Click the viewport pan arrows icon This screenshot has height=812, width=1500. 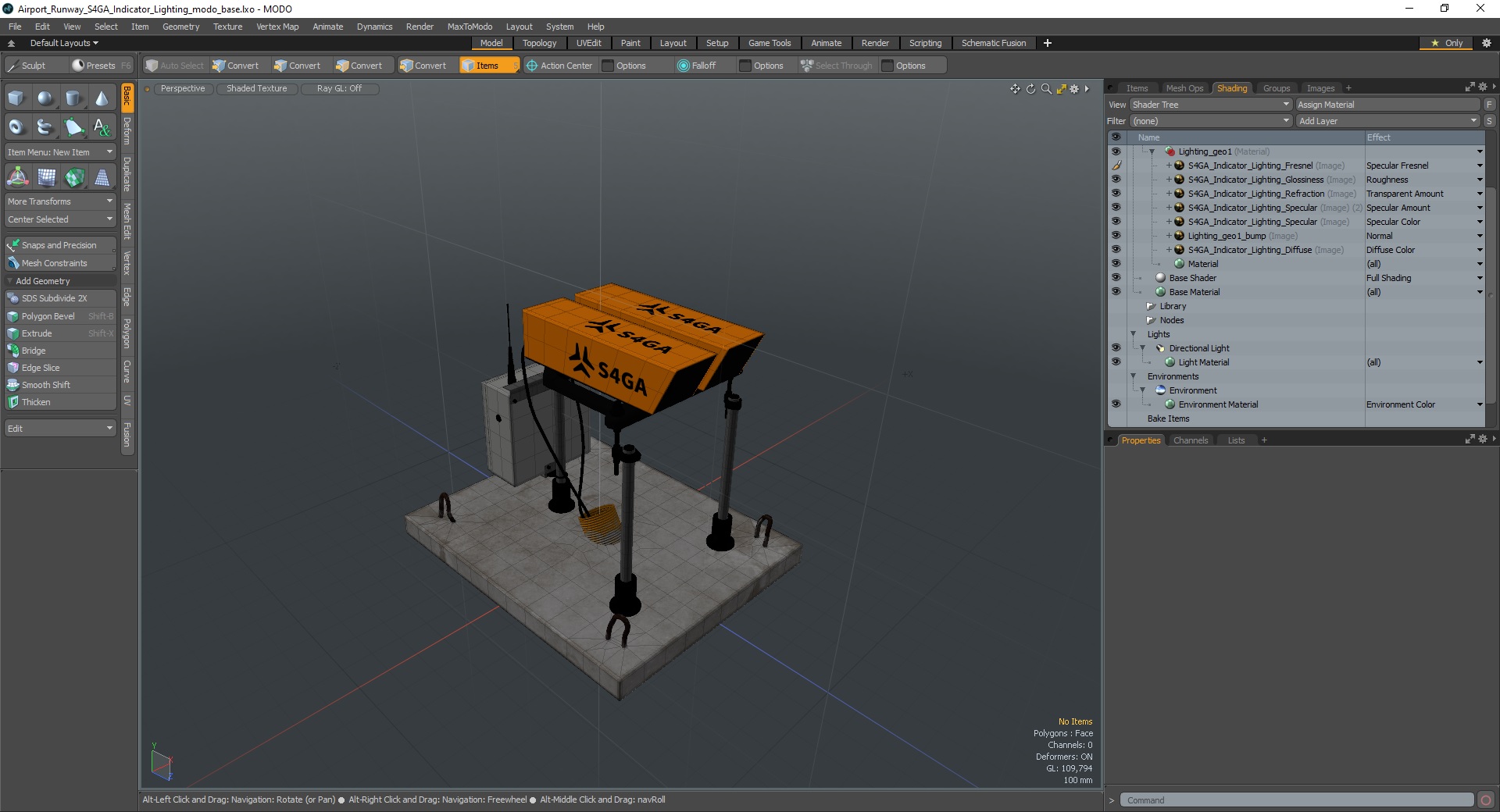pyautogui.click(x=1015, y=89)
